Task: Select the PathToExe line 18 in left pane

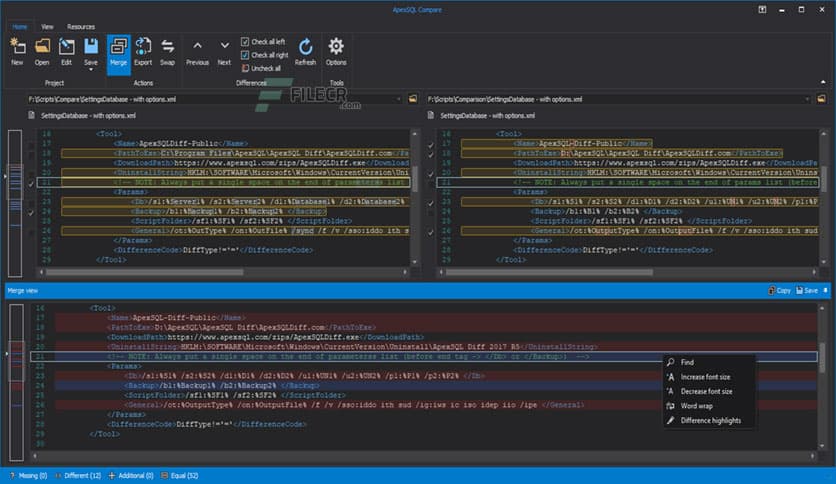Action: tap(235, 153)
